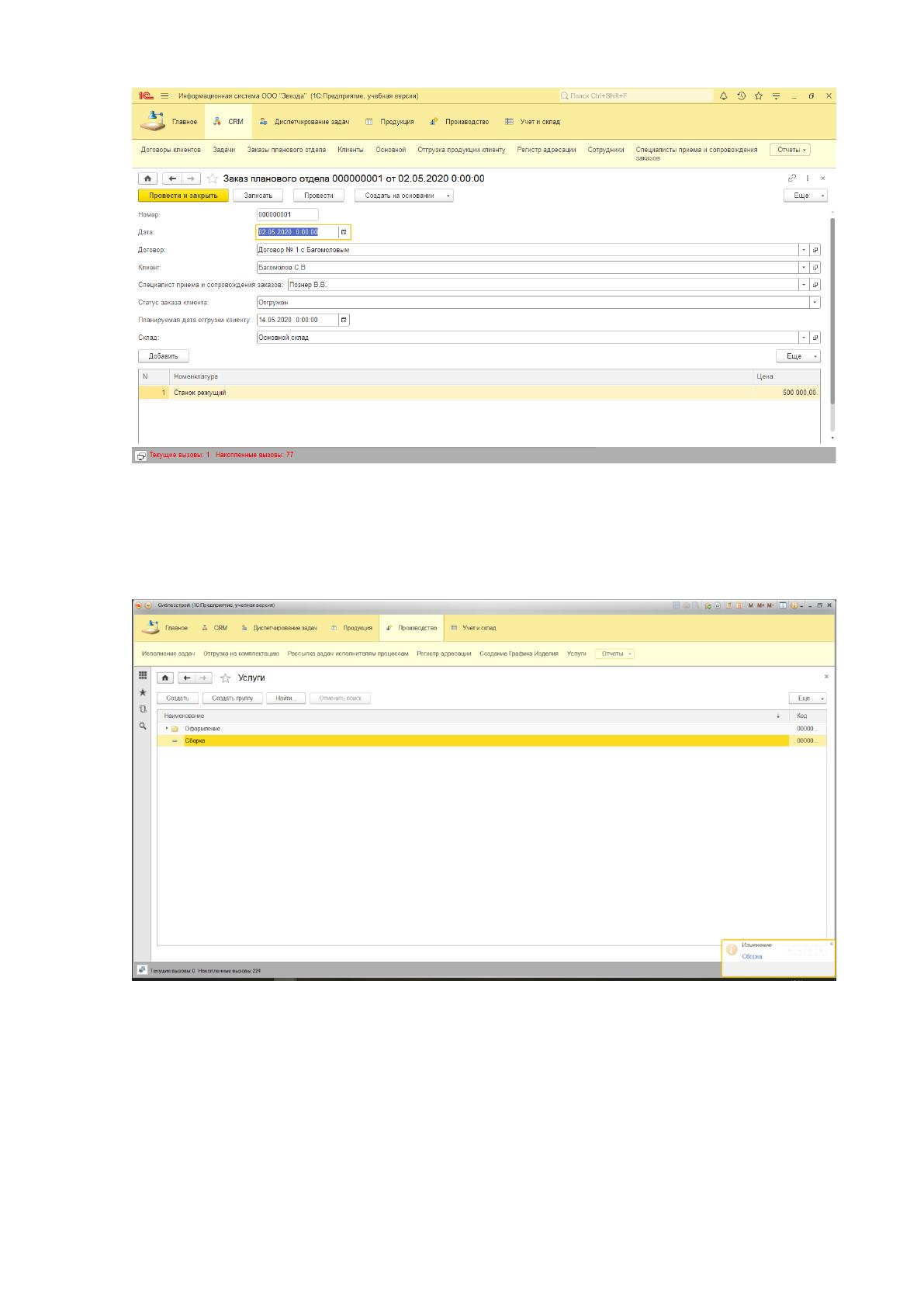Open the notifications bell in the Звезда title bar
924x1307 pixels.
click(x=724, y=96)
